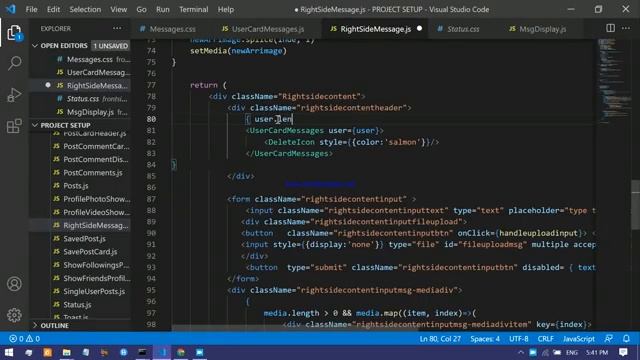Viewport: 640px width, 360px height.
Task: Open Chrome from the taskbar
Action: click(181, 352)
